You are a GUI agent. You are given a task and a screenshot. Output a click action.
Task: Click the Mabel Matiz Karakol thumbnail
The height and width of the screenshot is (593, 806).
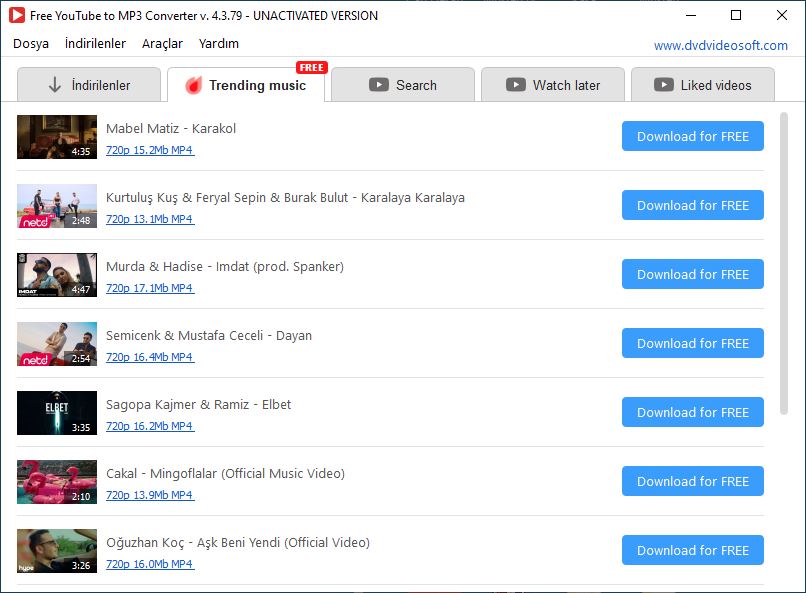pyautogui.click(x=57, y=137)
